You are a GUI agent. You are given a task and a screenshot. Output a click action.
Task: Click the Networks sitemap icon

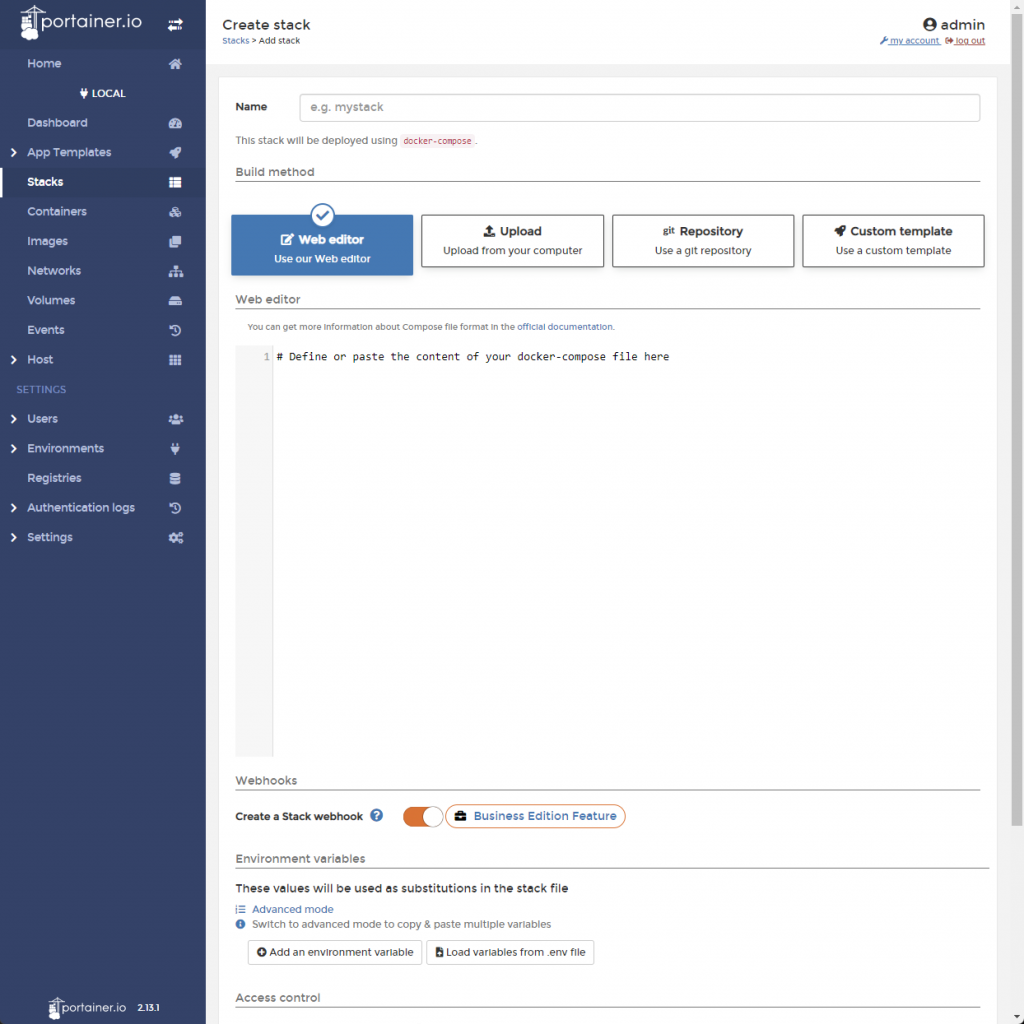point(175,271)
